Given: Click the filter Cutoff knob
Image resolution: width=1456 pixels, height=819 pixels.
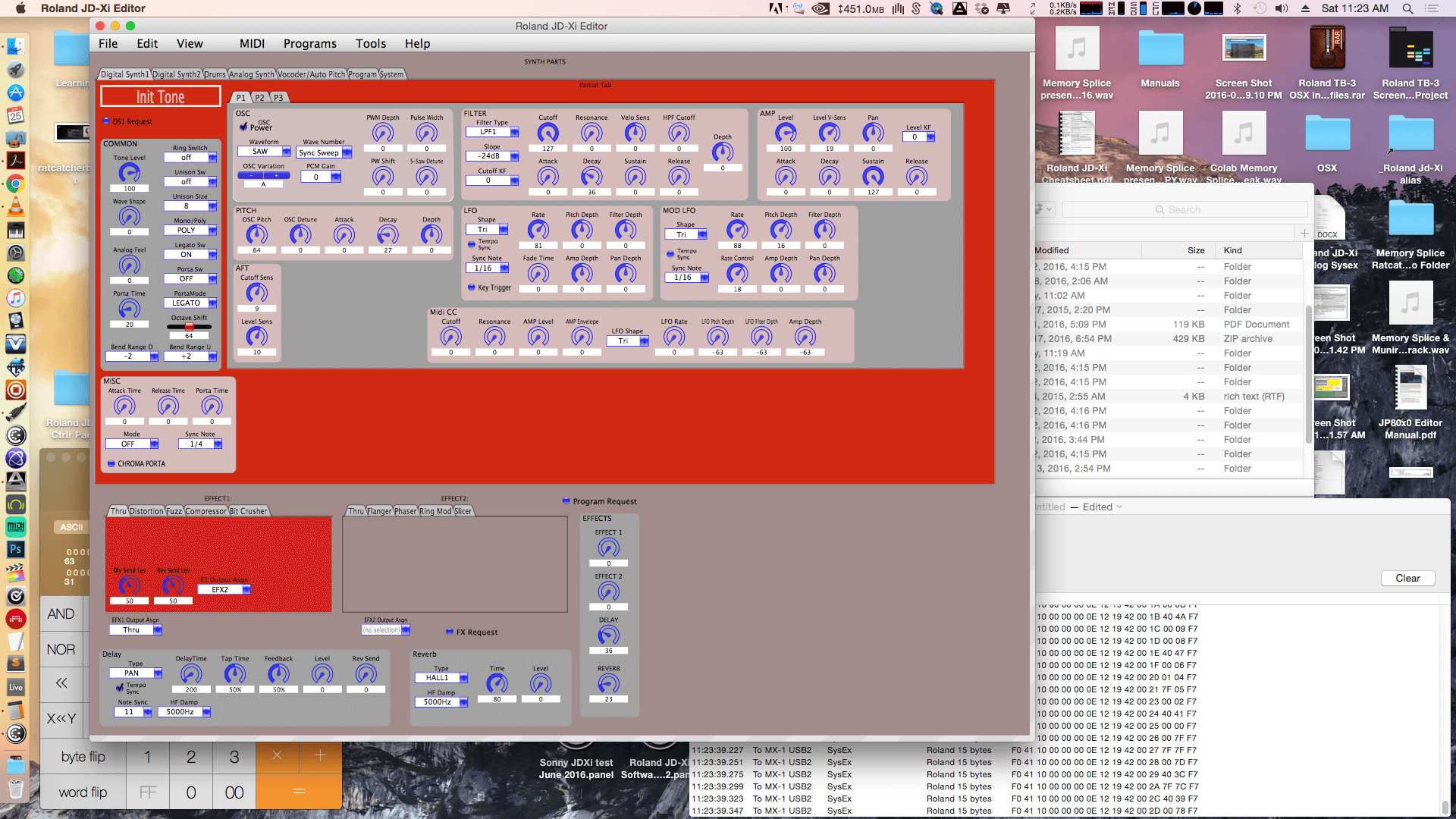Looking at the screenshot, I should [548, 133].
